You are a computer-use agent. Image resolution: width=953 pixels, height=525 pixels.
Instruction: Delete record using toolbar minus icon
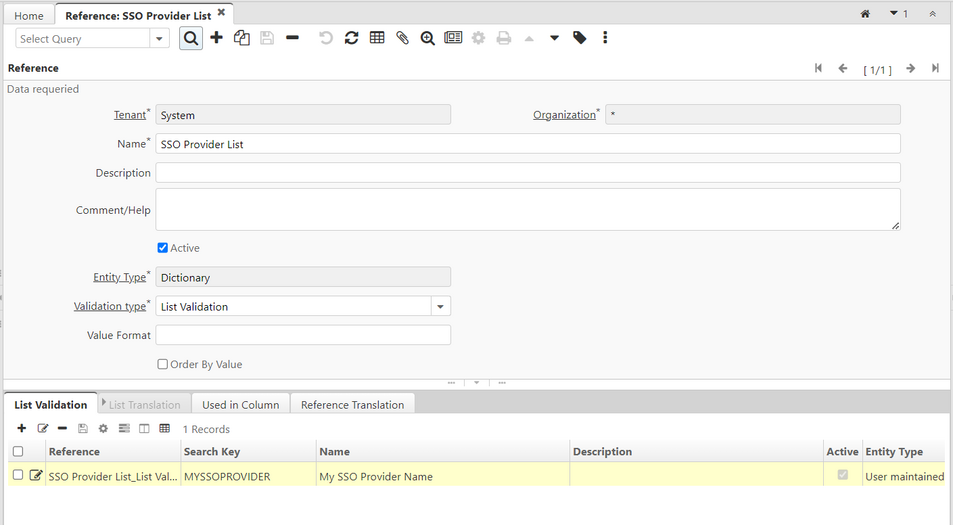292,38
